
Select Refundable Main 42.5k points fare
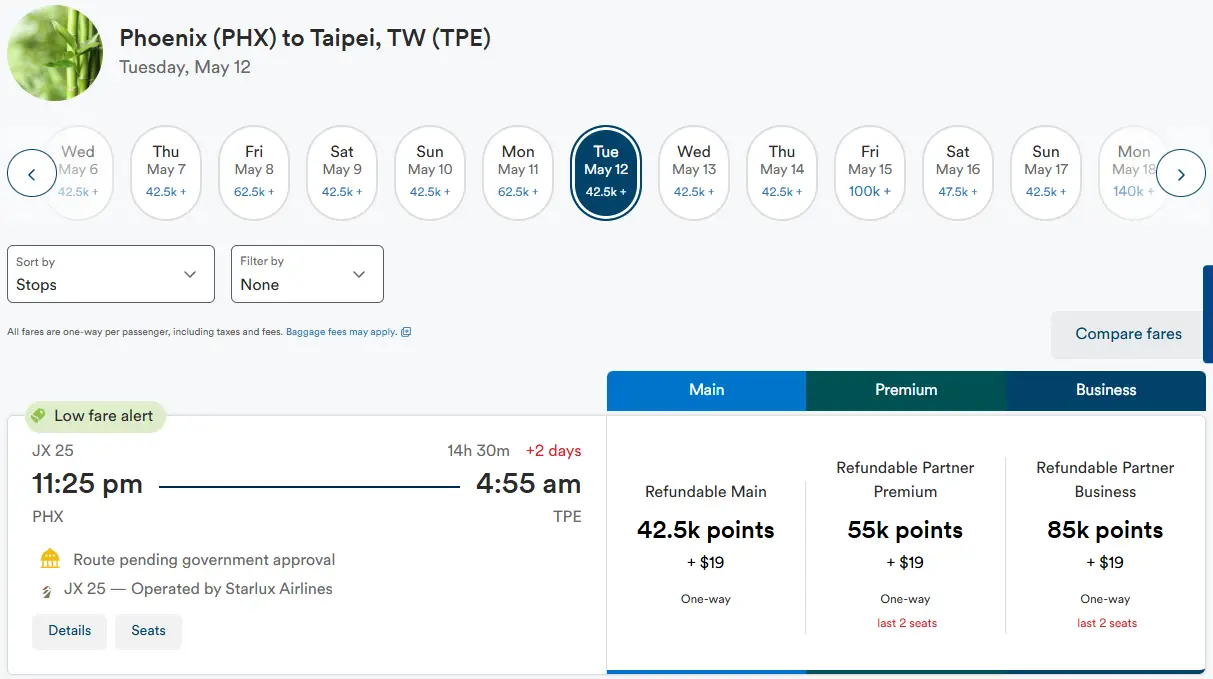tap(706, 531)
